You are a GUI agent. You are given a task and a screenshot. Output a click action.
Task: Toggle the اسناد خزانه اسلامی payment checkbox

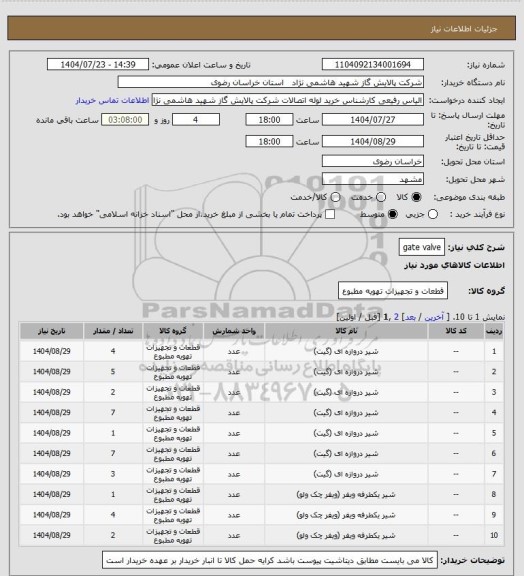coord(330,214)
